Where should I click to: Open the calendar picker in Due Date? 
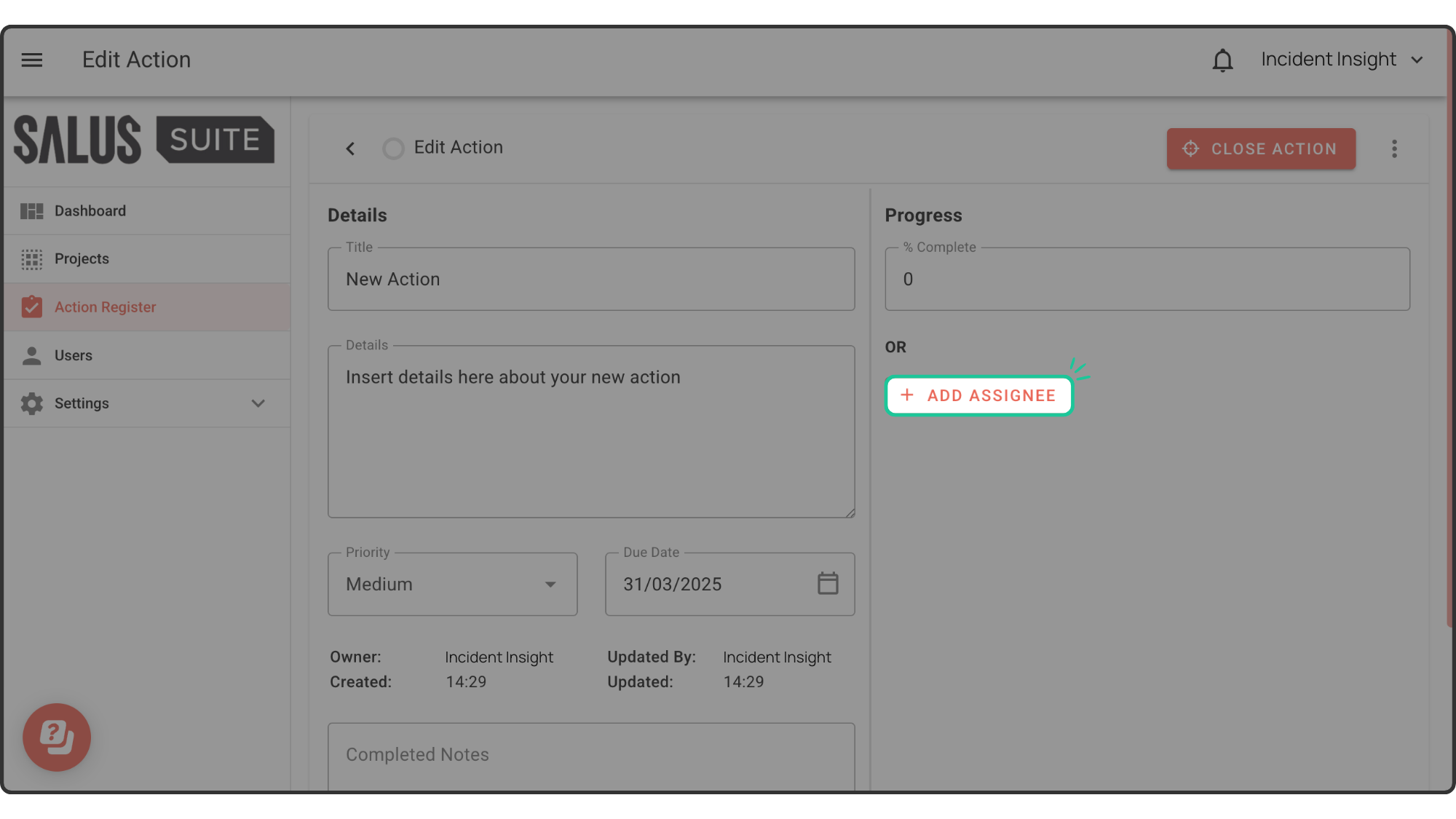828,584
